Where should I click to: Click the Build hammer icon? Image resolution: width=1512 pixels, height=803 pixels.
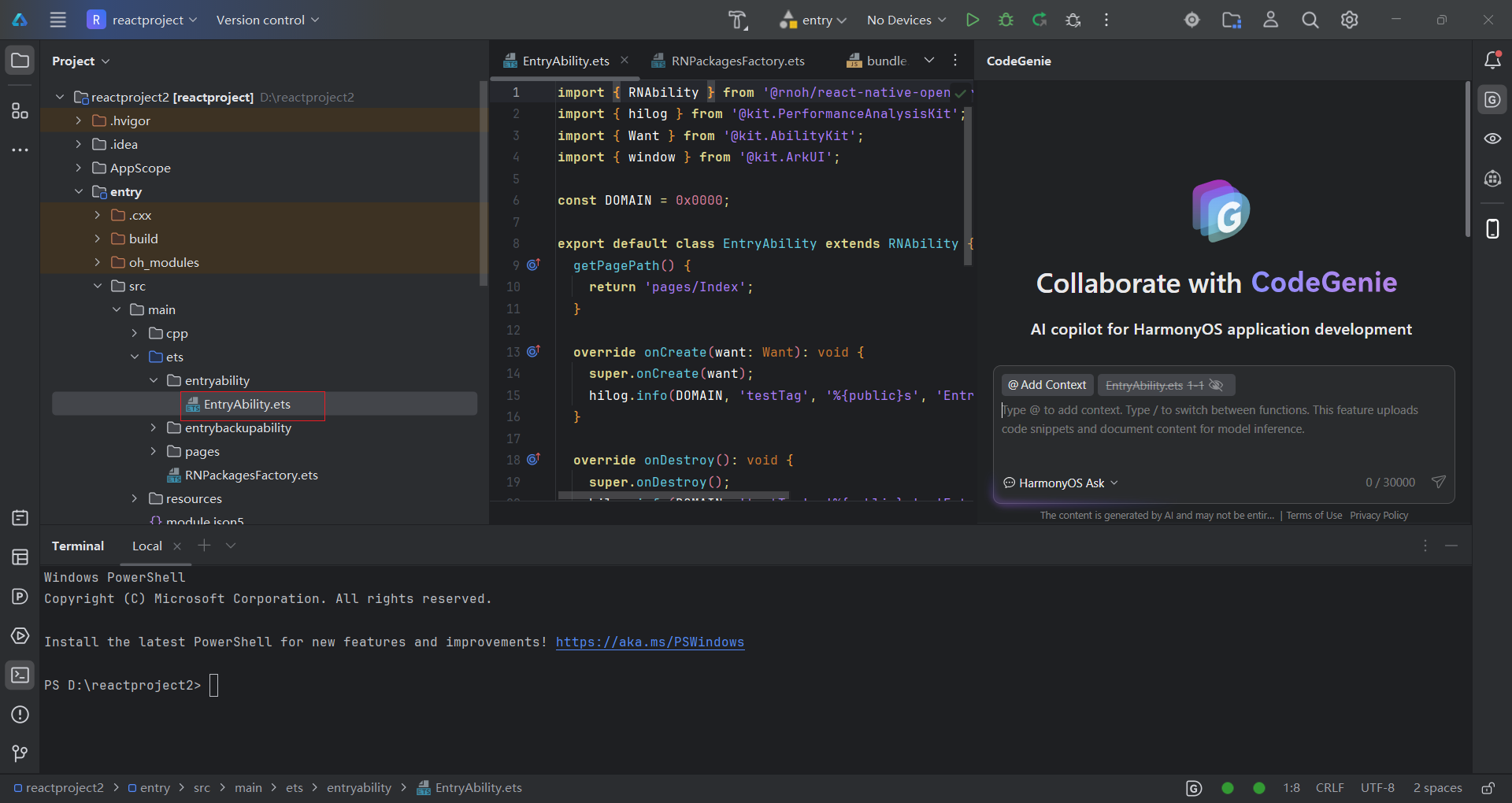pos(738,20)
